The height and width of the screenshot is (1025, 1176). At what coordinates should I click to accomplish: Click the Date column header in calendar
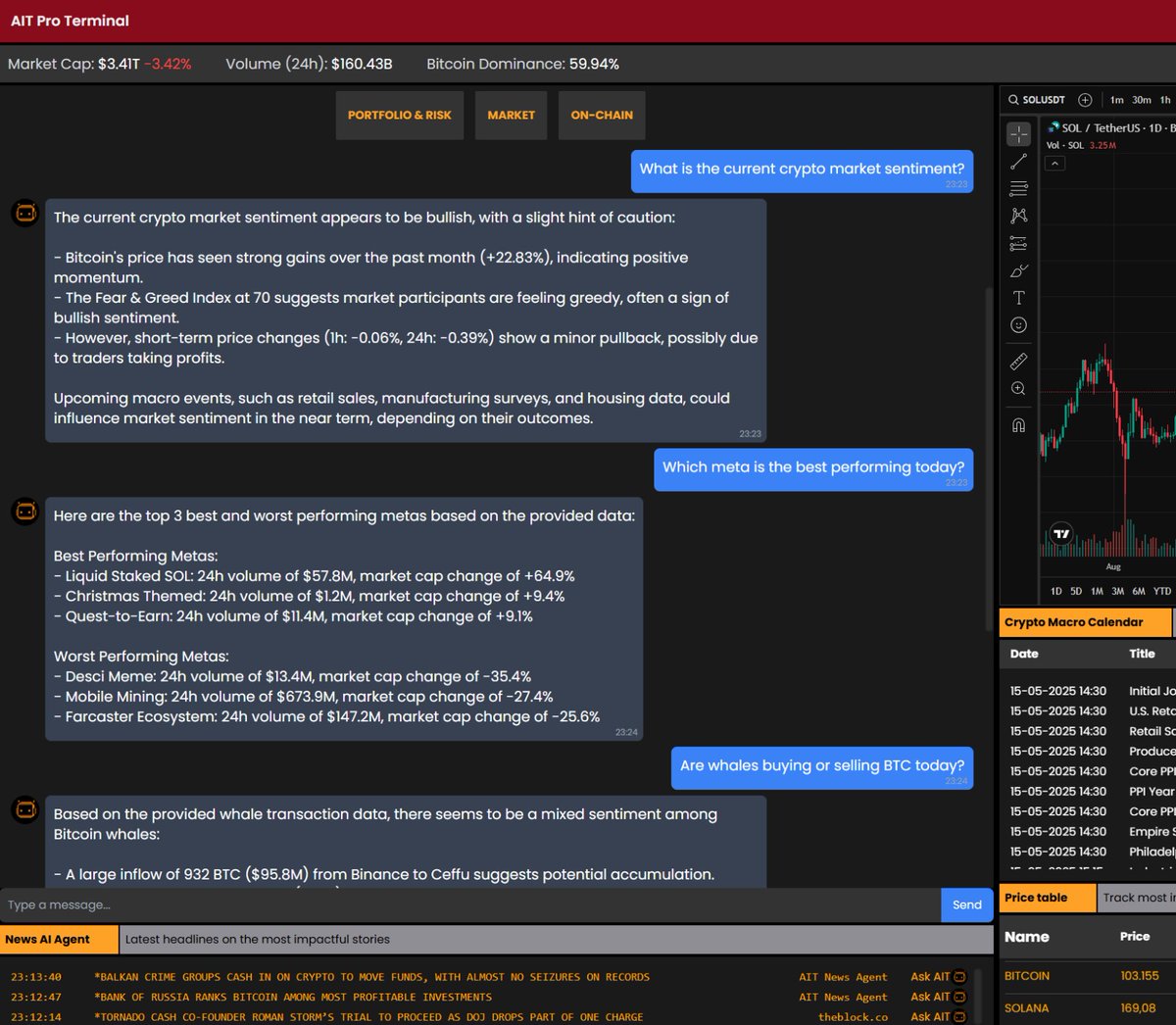click(1024, 654)
